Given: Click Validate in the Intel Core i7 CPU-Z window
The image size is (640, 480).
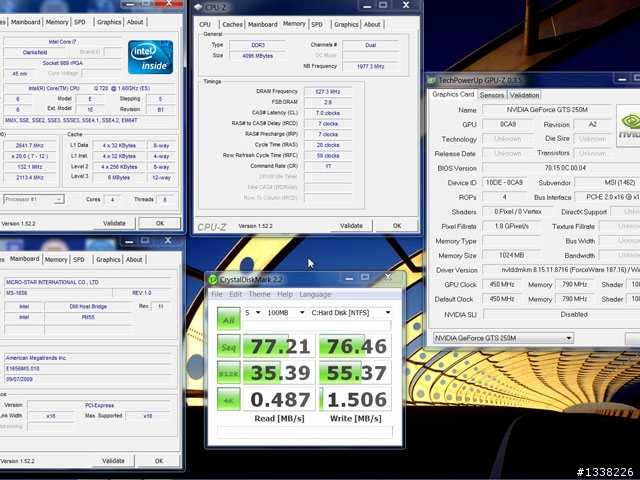Looking at the screenshot, I should coord(114,223).
